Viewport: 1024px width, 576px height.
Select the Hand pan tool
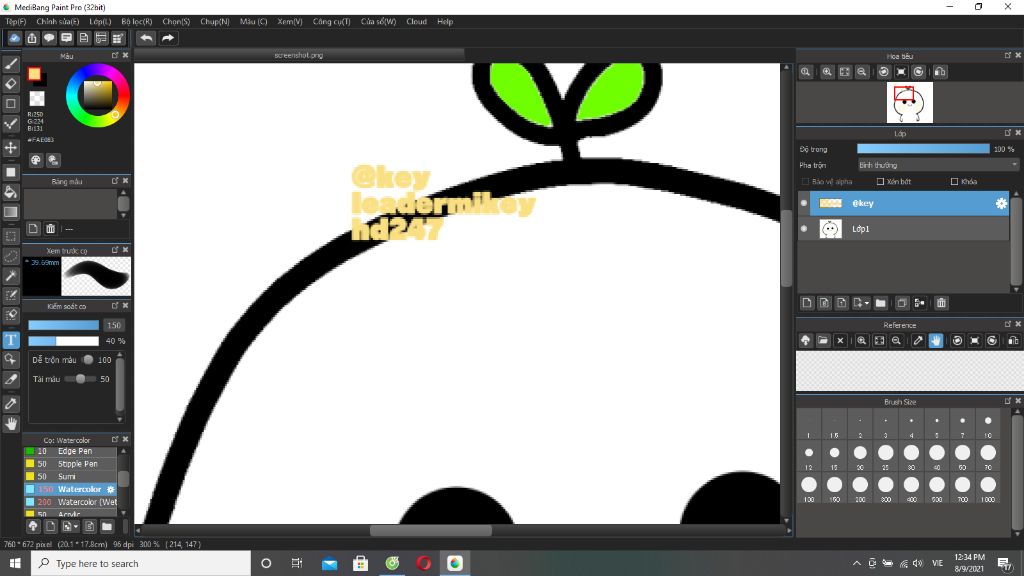11,424
